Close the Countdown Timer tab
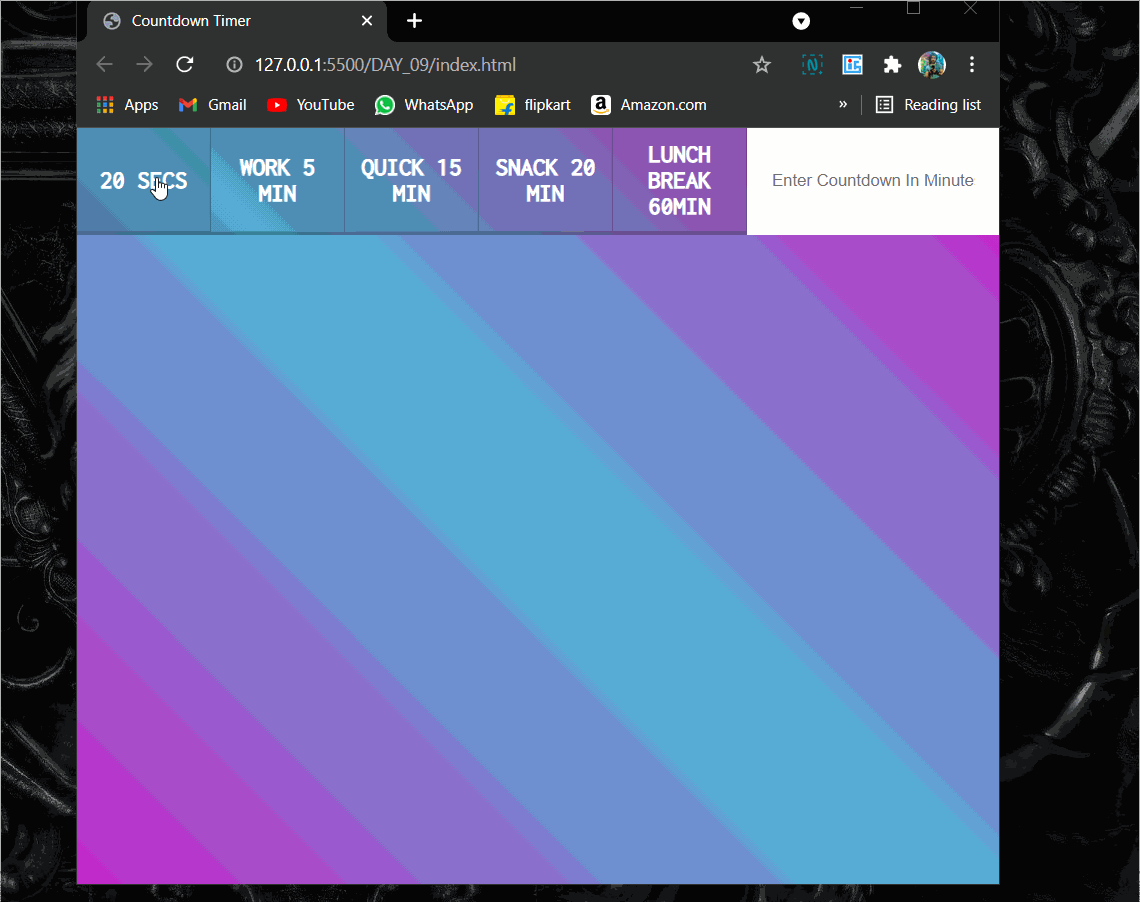Image resolution: width=1140 pixels, height=902 pixels. pos(367,21)
